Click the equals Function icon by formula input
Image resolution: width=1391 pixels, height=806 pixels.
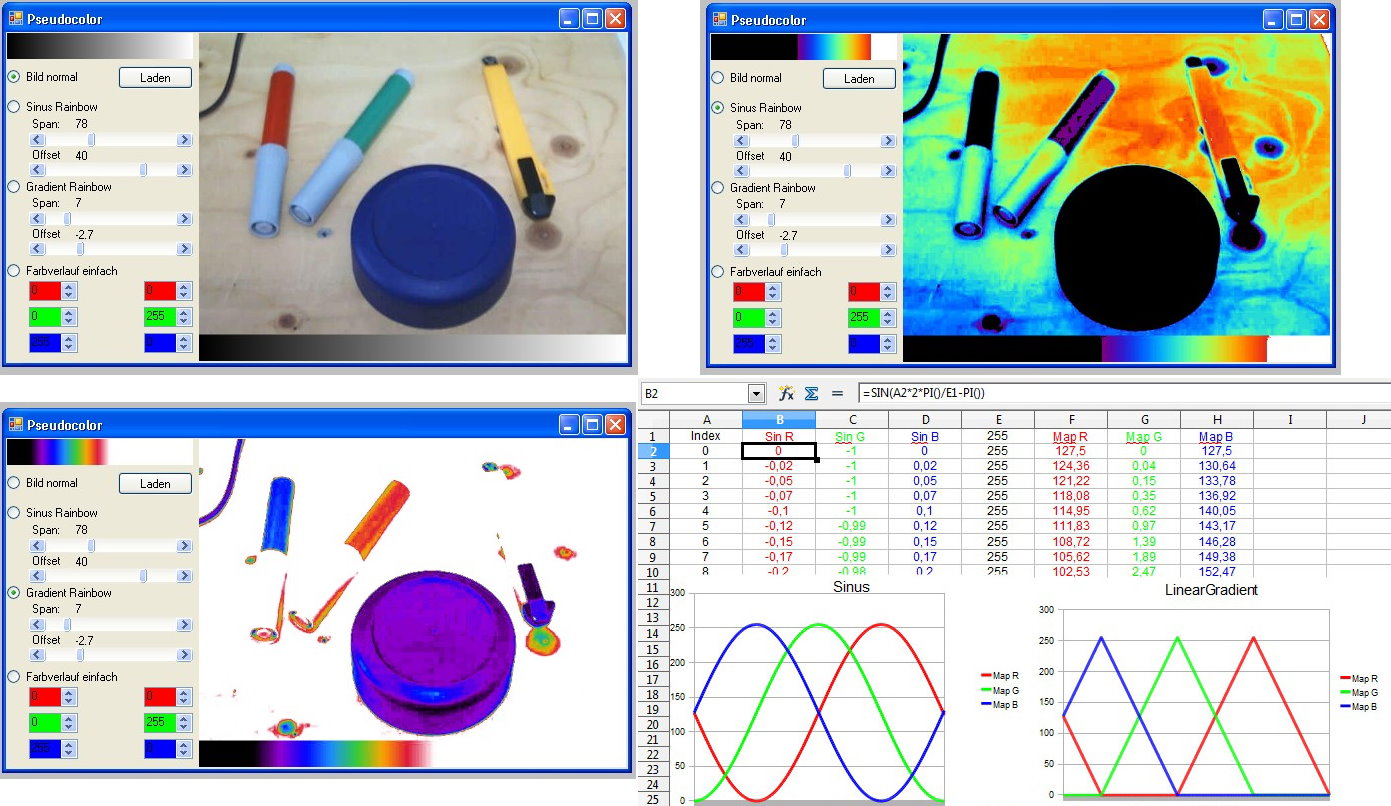[x=837, y=394]
